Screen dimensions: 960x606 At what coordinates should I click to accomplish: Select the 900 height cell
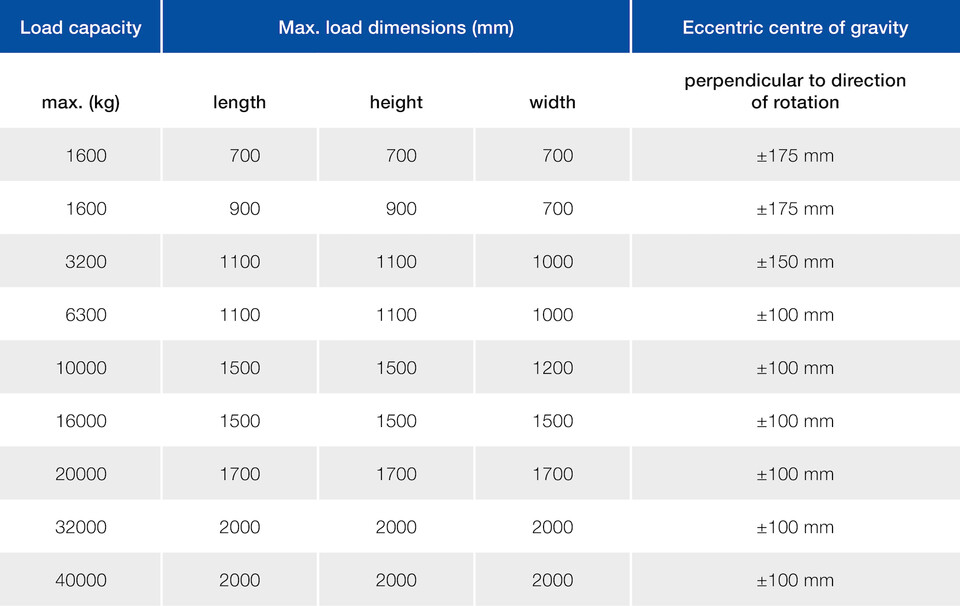point(396,209)
